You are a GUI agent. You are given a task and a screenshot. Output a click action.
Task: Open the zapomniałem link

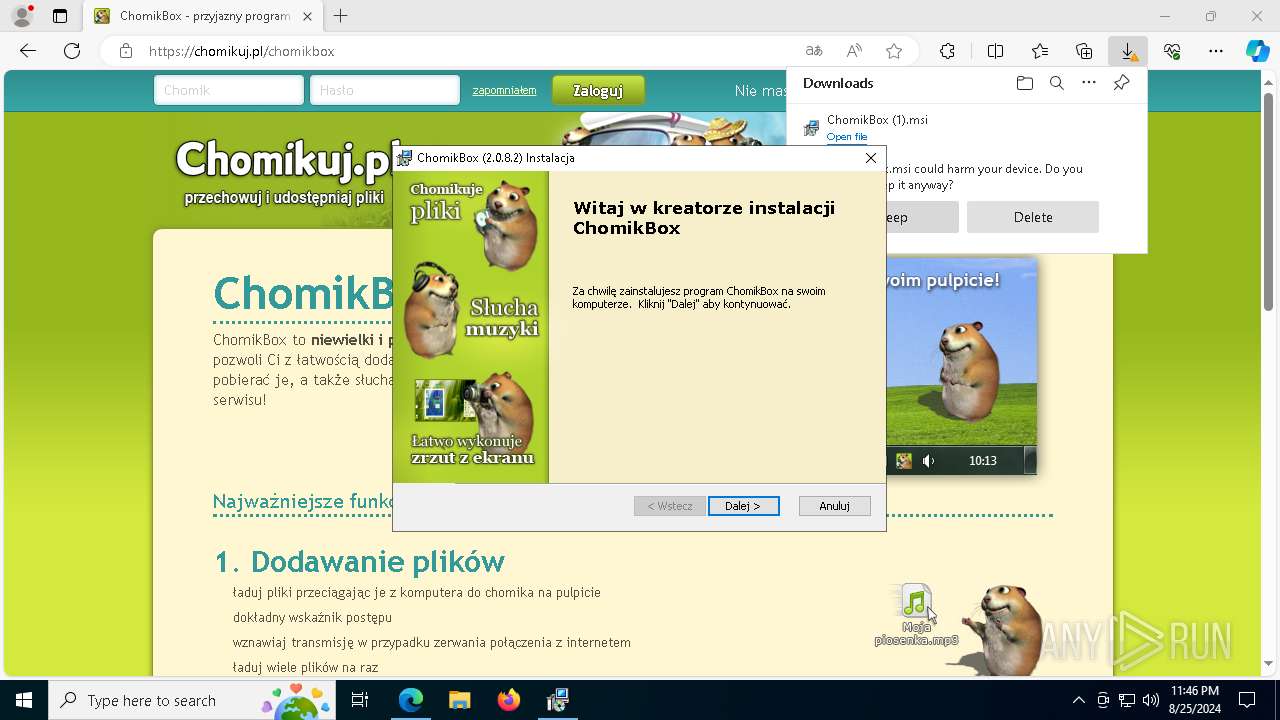coord(504,90)
